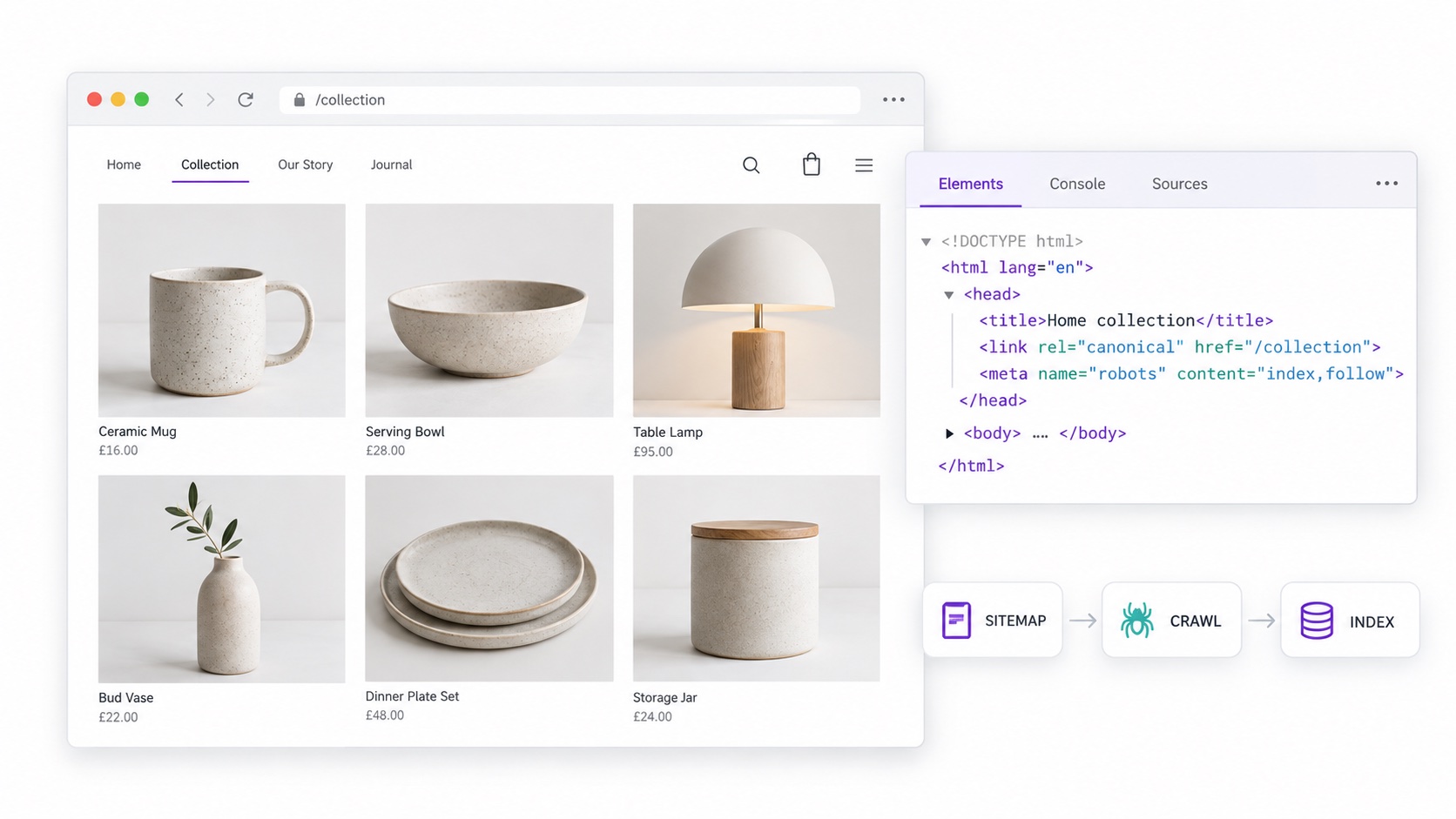Click the Index database icon
Viewport: 1456px width, 819px height.
pos(1317,621)
